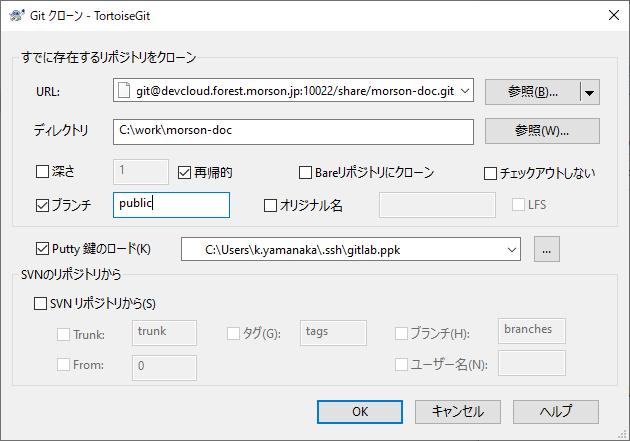Image resolution: width=630 pixels, height=441 pixels.
Task: Click the ブランチ text field containing public
Action: 172,204
